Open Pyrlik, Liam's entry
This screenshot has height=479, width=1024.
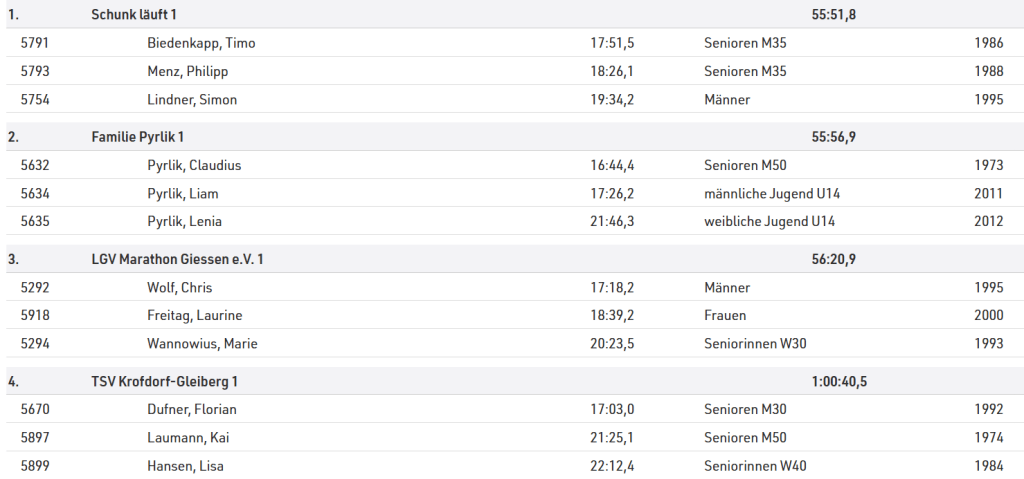pyautogui.click(x=182, y=193)
